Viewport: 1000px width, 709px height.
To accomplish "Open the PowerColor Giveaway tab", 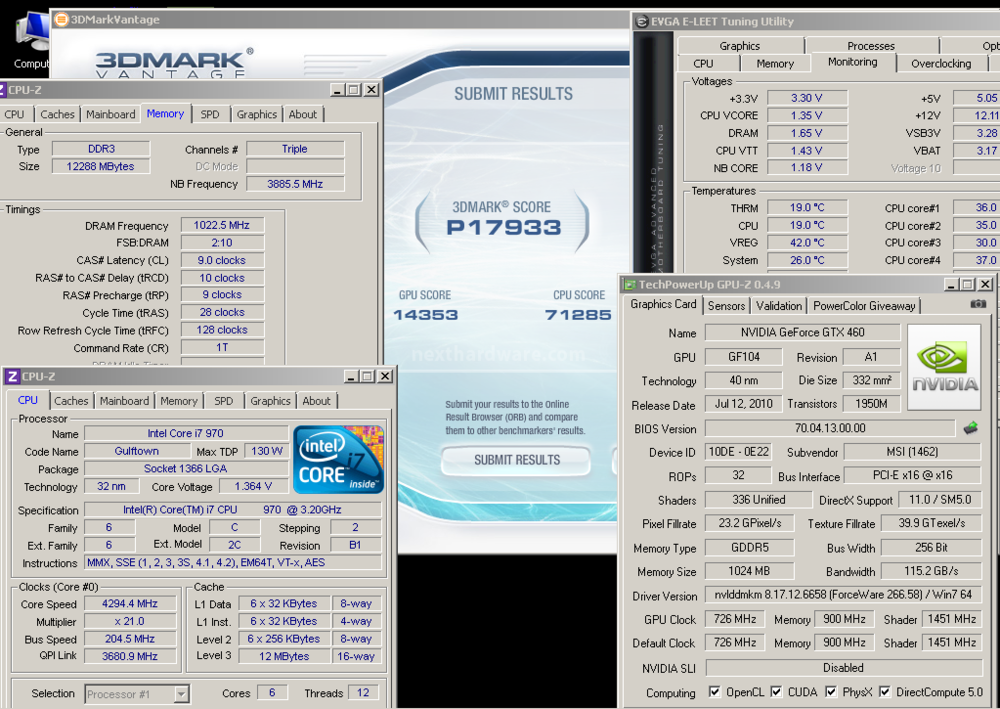I will [864, 306].
